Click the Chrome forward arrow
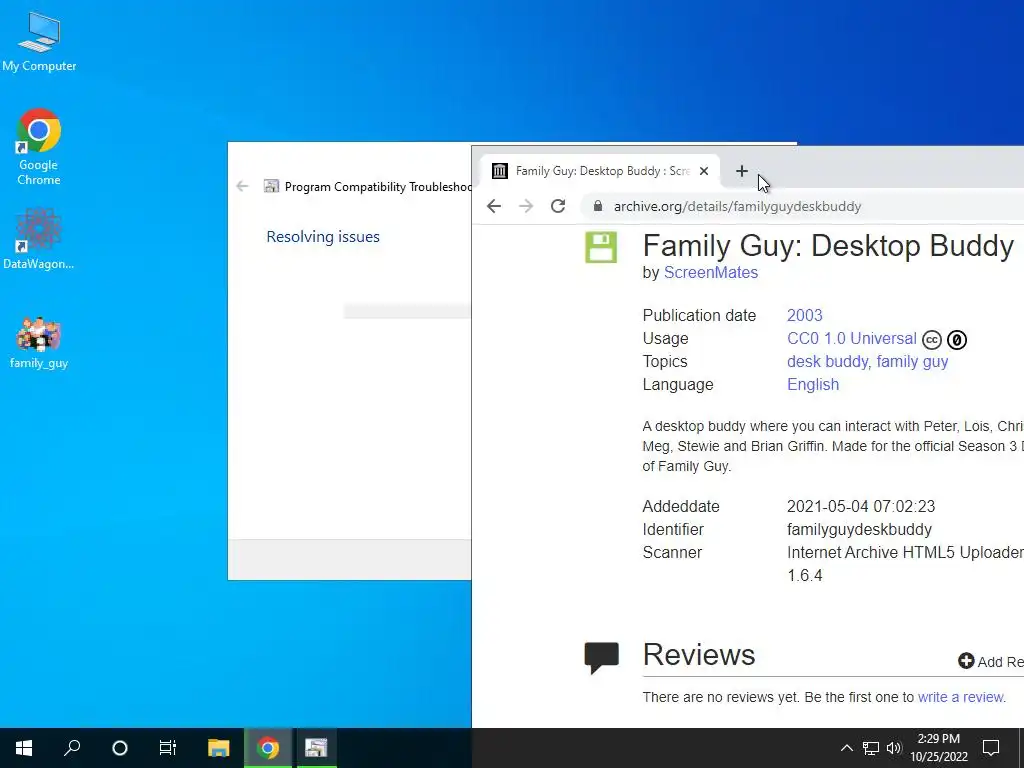The height and width of the screenshot is (768, 1024). point(526,206)
